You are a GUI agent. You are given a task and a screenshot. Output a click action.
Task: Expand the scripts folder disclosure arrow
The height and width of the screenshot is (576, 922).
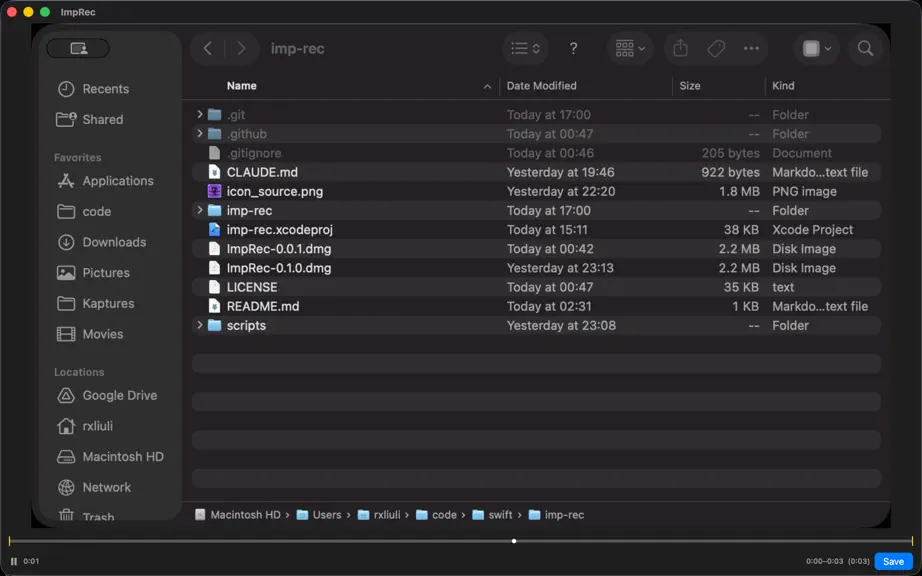point(200,324)
